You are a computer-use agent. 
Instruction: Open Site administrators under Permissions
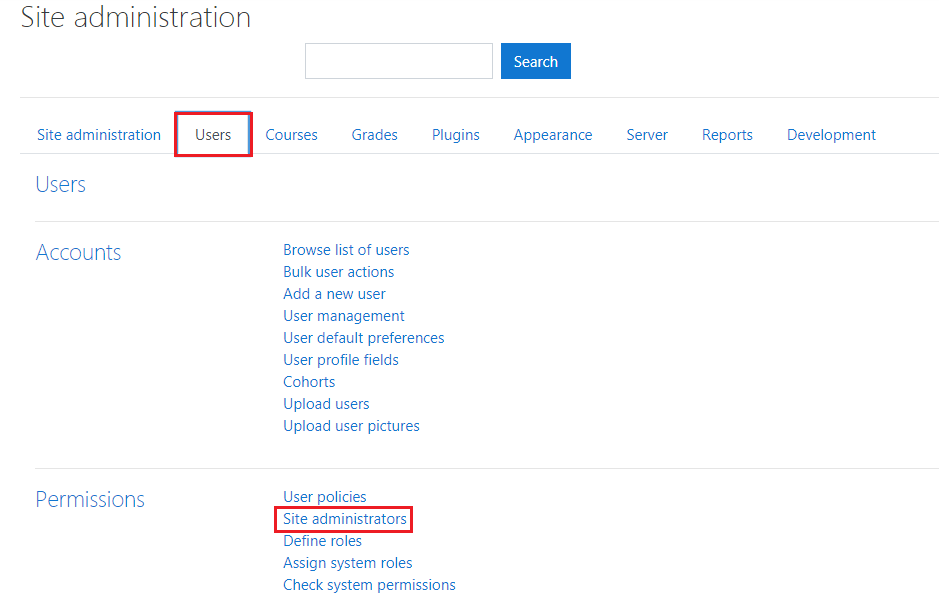[344, 519]
